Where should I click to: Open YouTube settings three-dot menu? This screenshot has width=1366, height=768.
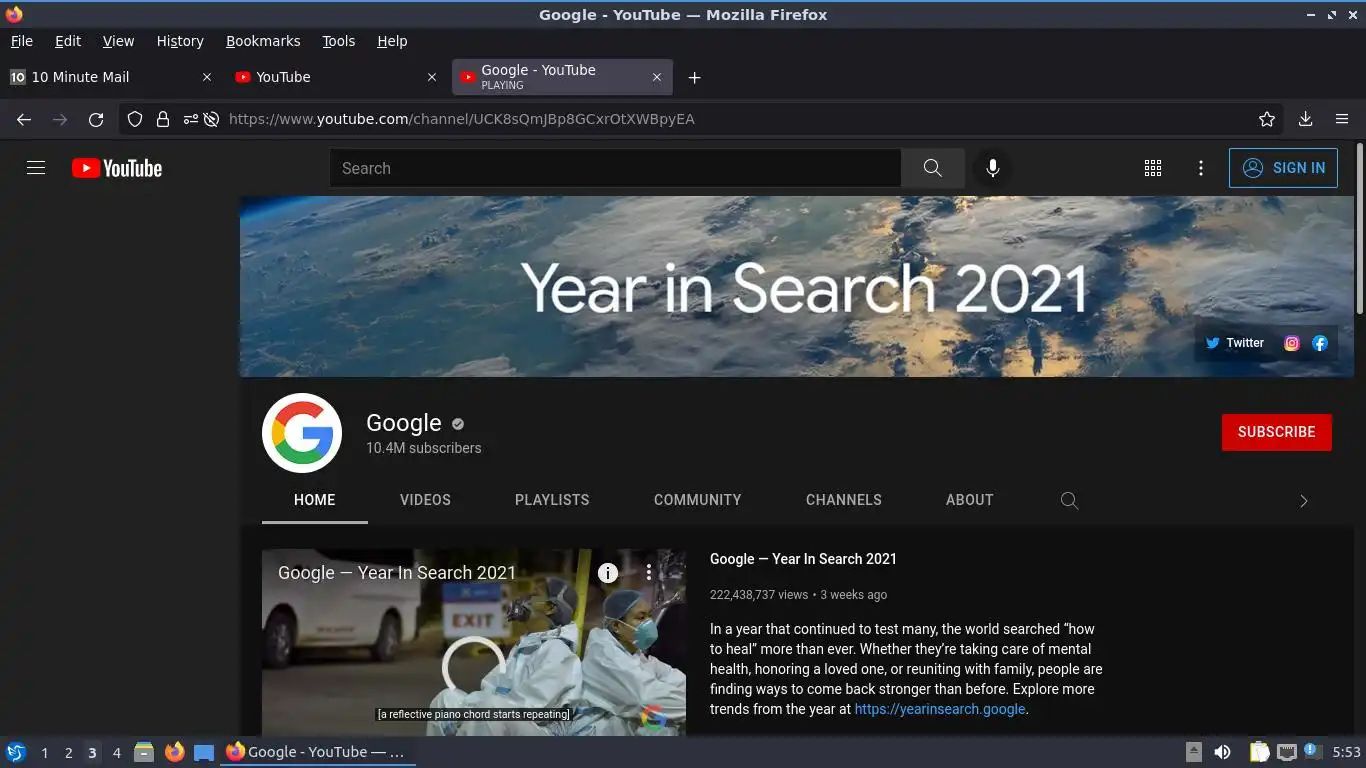click(x=1201, y=168)
